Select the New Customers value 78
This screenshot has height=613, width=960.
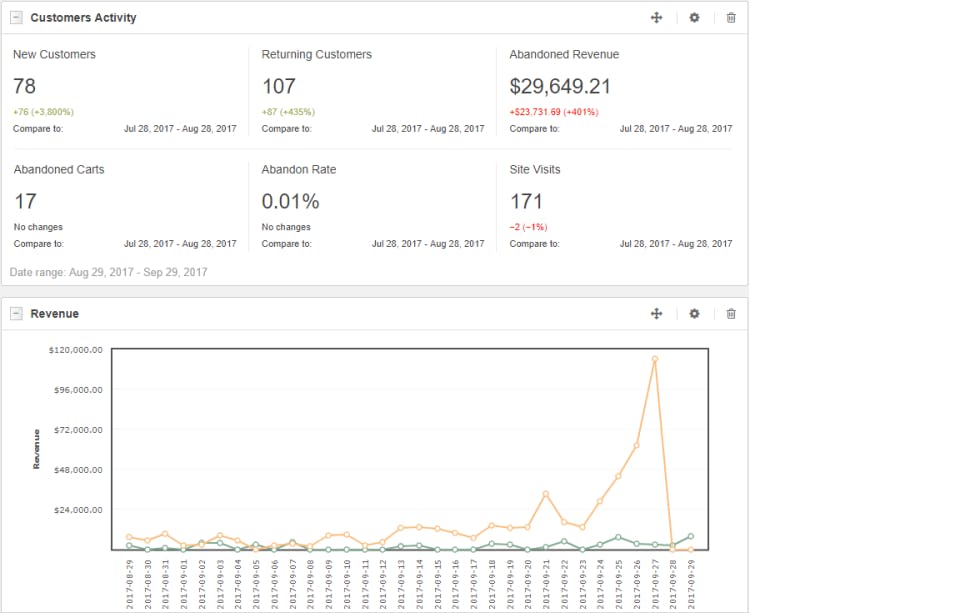[25, 87]
